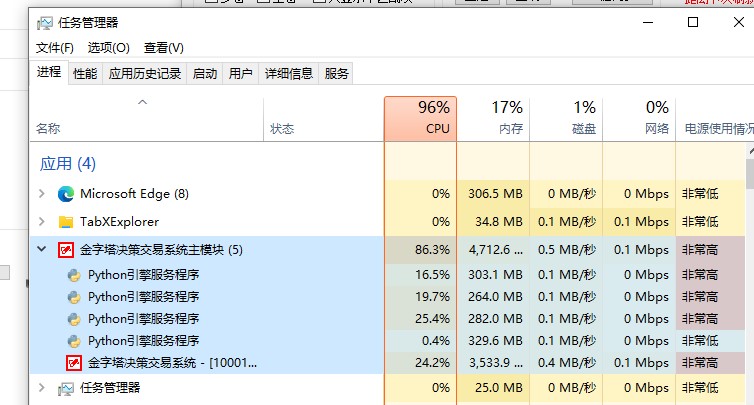The height and width of the screenshot is (405, 754).
Task: Click the 25.0 MB memory value
Action: tap(499, 388)
